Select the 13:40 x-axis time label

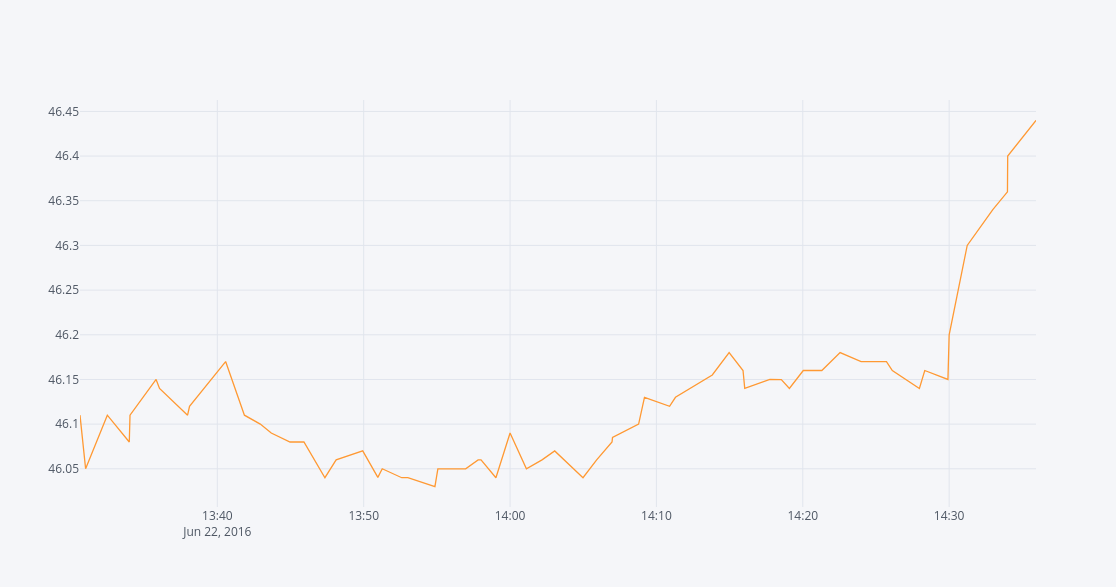pos(217,516)
